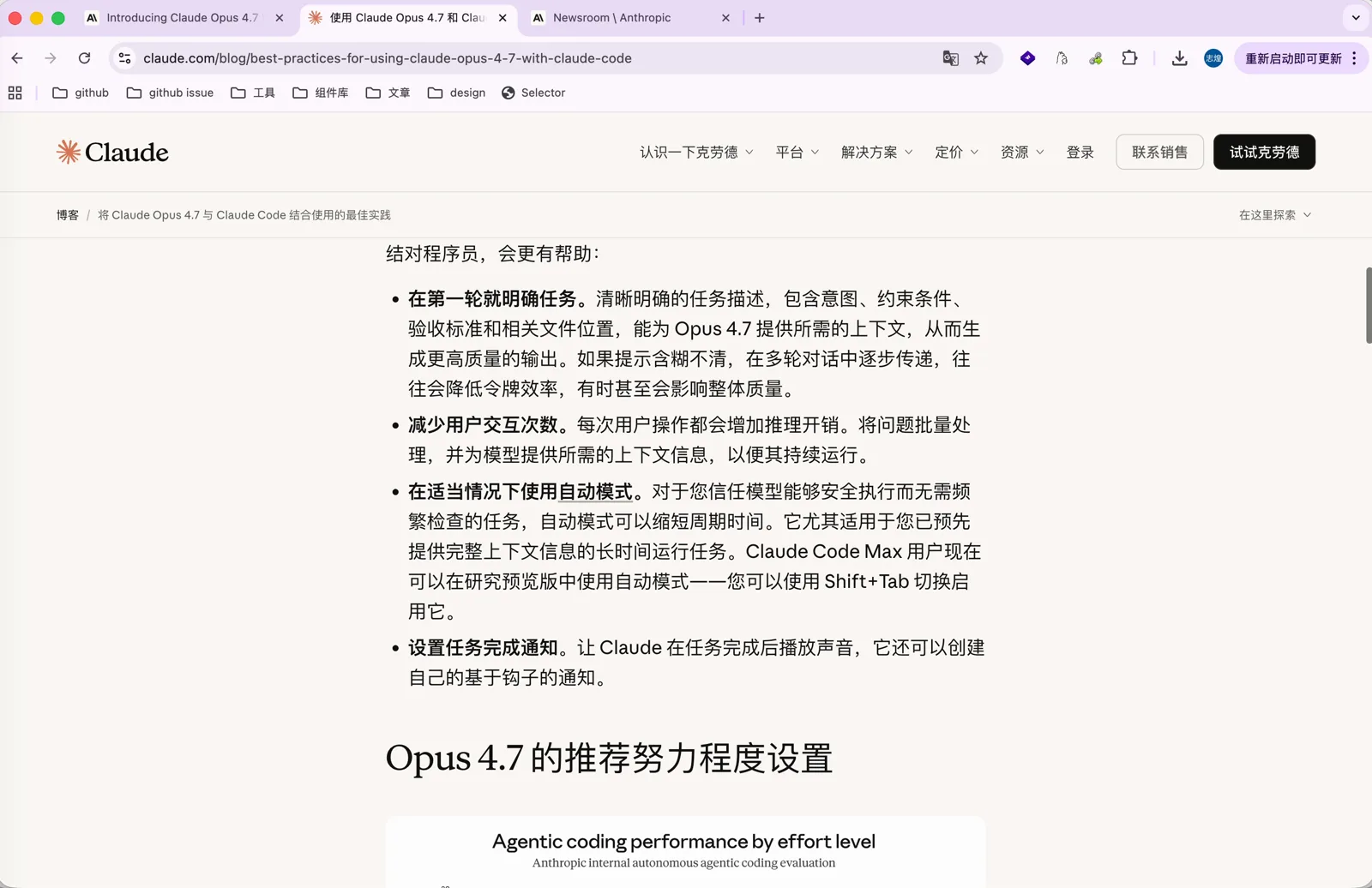Open the apps grid in bookmarks bar
The image size is (1372, 888).
[15, 93]
